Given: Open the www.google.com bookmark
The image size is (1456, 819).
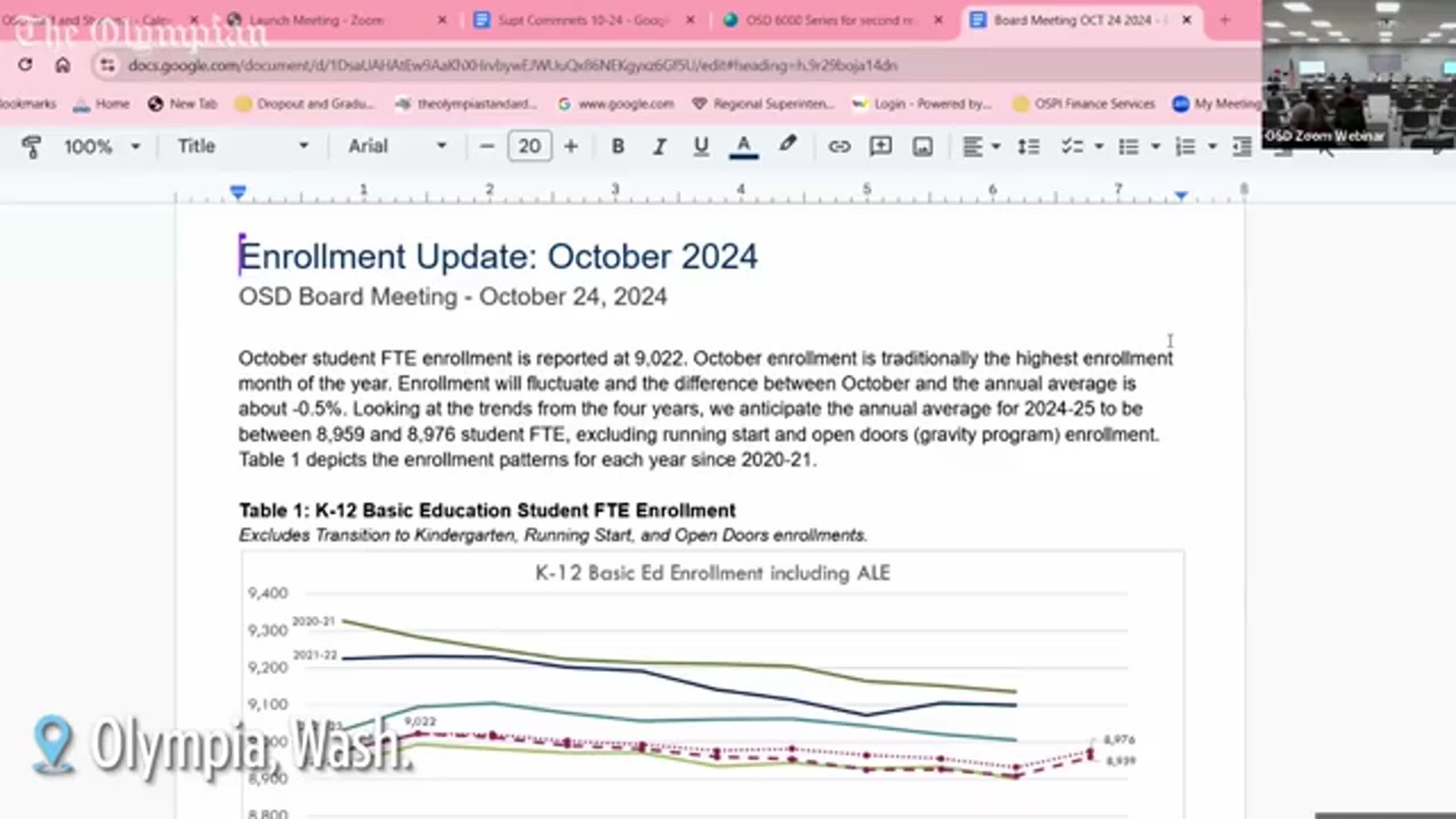Looking at the screenshot, I should [624, 104].
